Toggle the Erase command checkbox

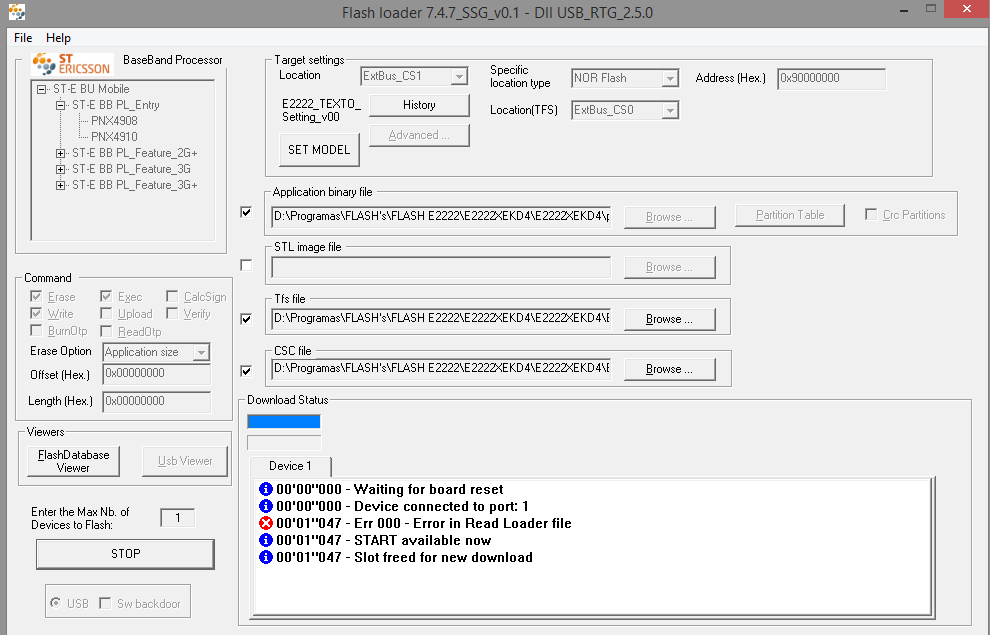pos(36,296)
